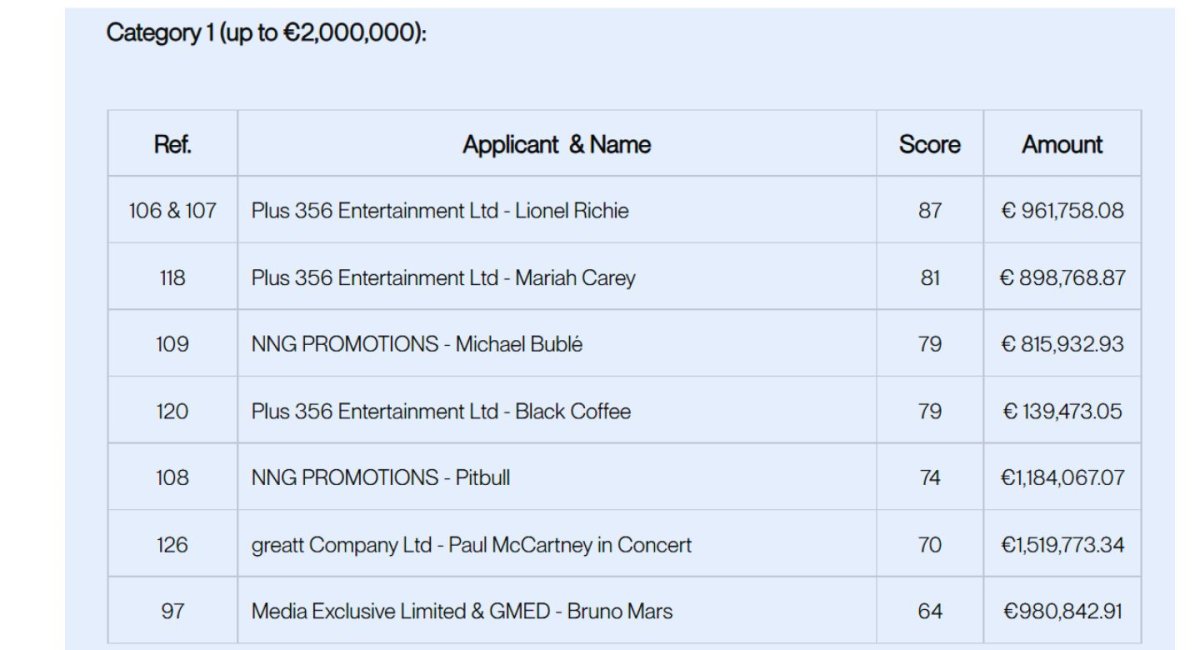This screenshot has height=650, width=1200.
Task: Click the score value 87
Action: [x=930, y=211]
